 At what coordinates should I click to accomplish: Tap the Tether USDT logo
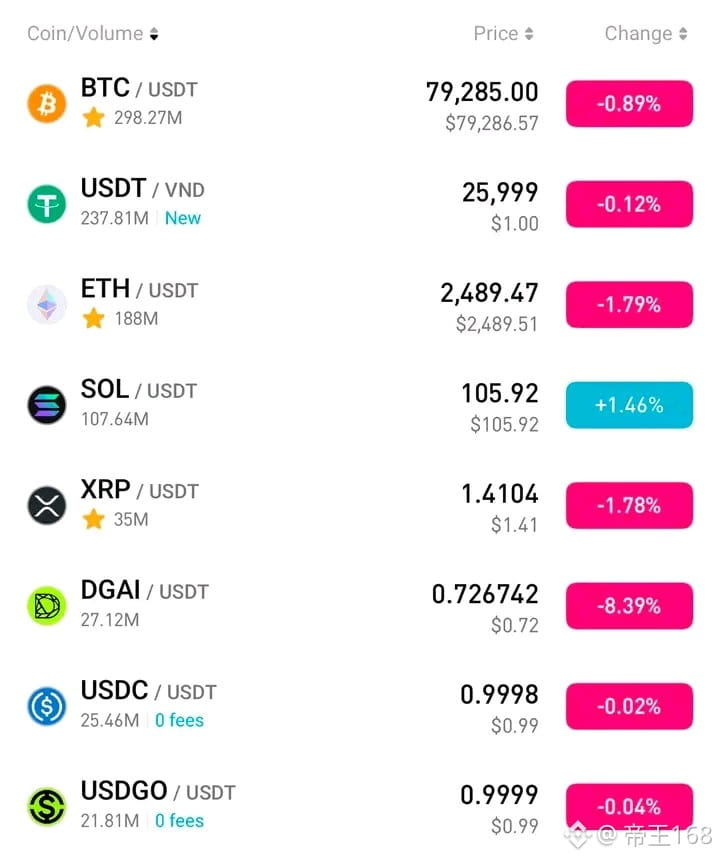47,204
